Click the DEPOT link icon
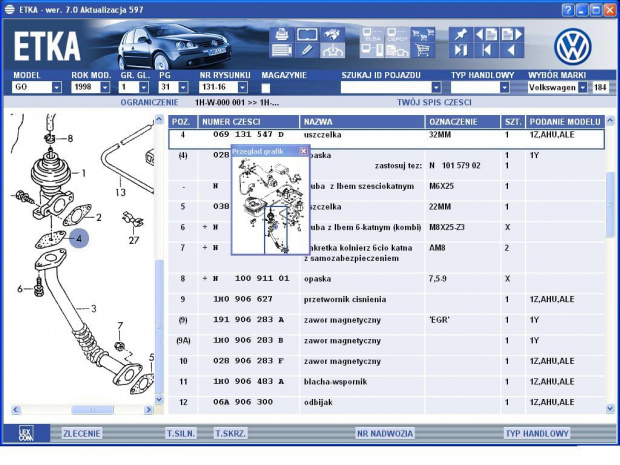The width and height of the screenshot is (620, 465). (x=397, y=35)
